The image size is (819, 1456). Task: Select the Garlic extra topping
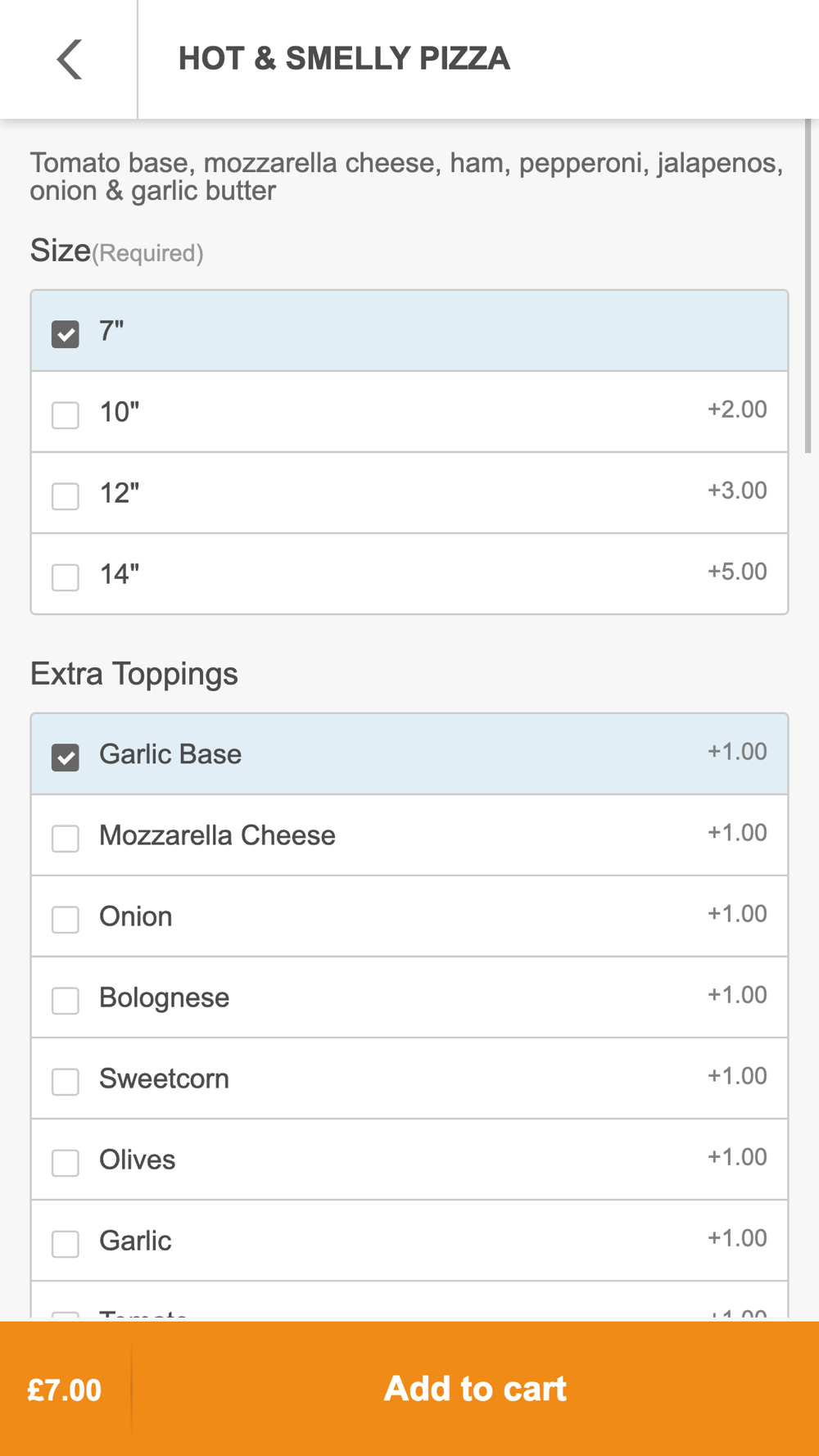pos(66,1243)
